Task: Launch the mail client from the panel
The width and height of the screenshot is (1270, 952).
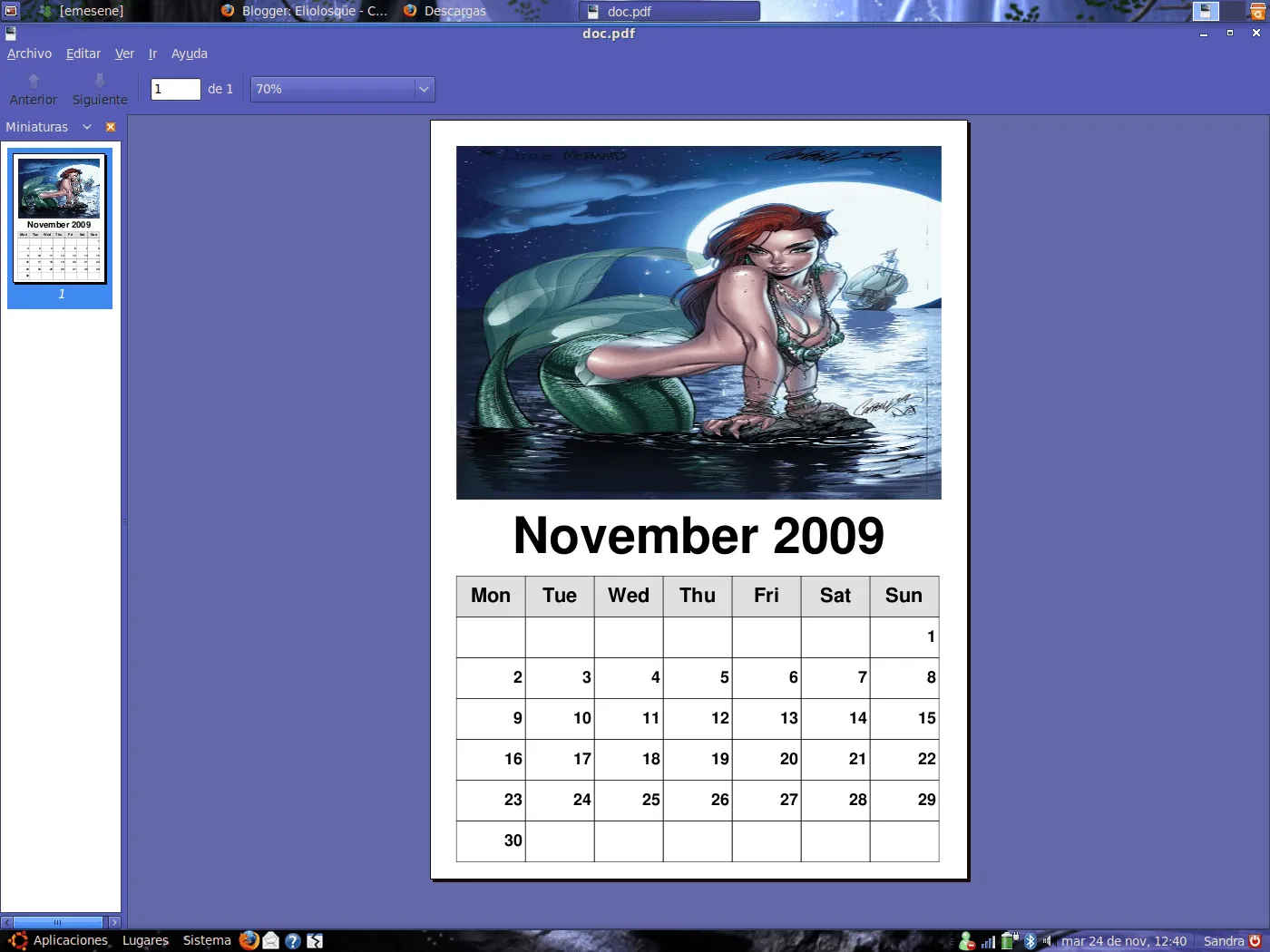Action: click(271, 941)
